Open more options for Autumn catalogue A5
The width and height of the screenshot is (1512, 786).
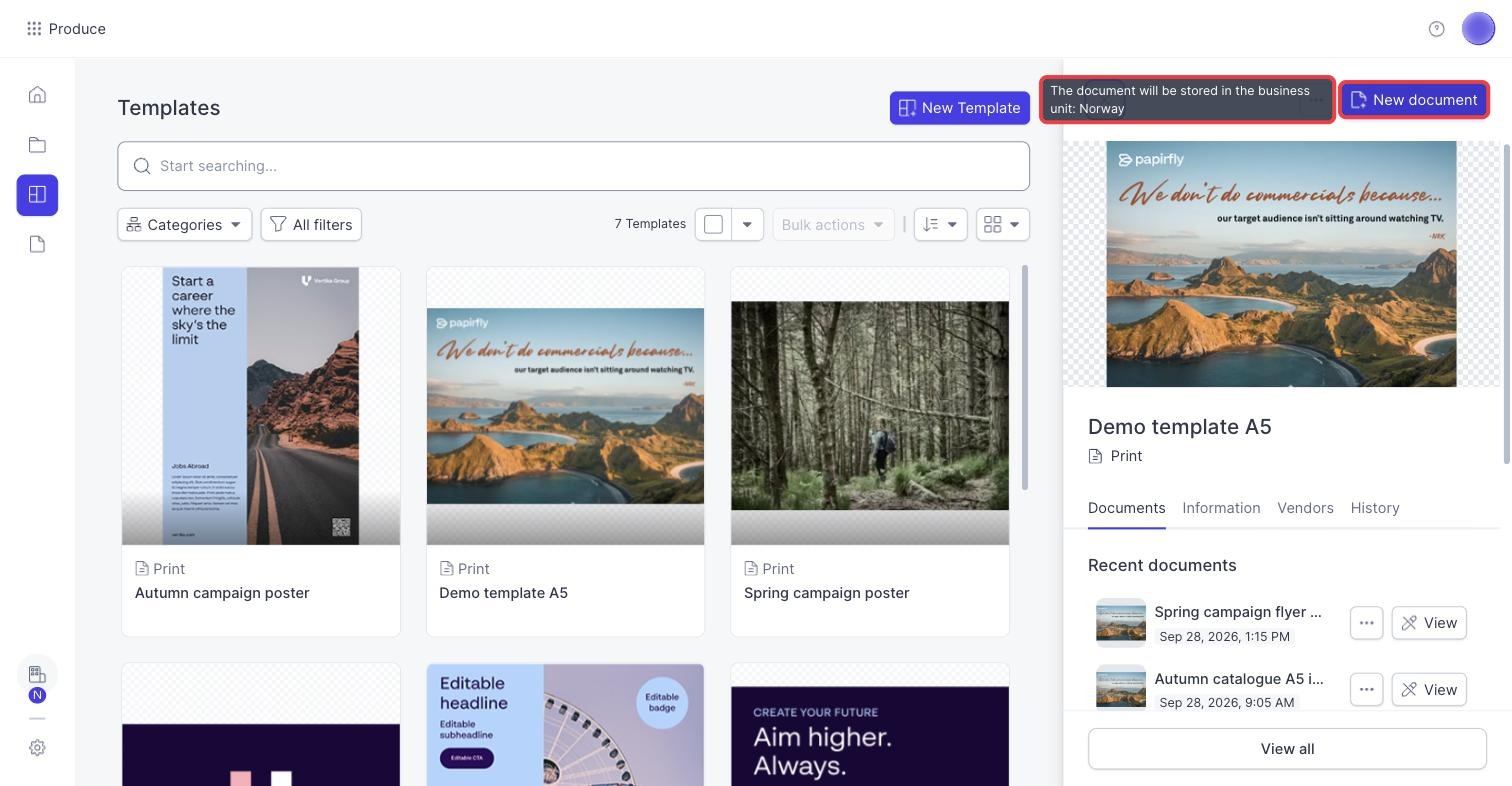pos(1366,690)
